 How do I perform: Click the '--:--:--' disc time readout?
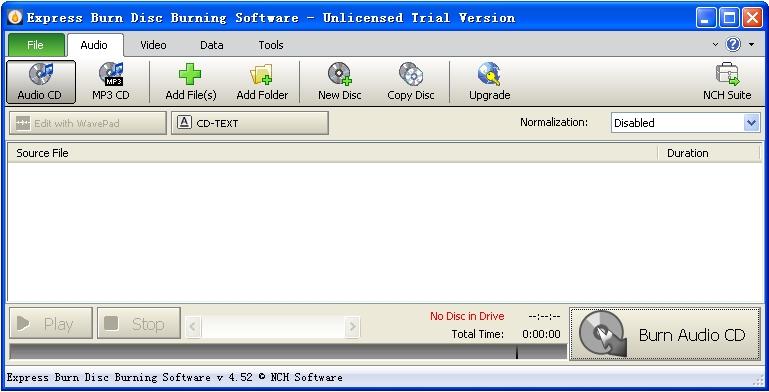click(x=544, y=316)
